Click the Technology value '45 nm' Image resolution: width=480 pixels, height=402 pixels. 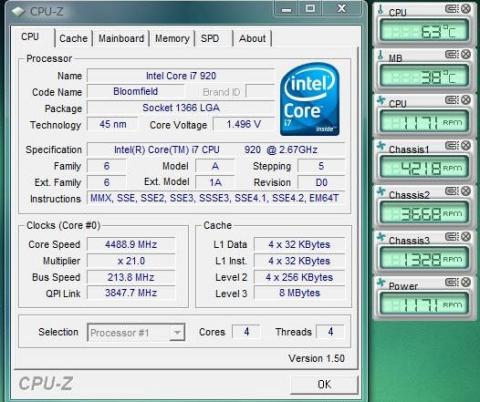click(x=113, y=124)
